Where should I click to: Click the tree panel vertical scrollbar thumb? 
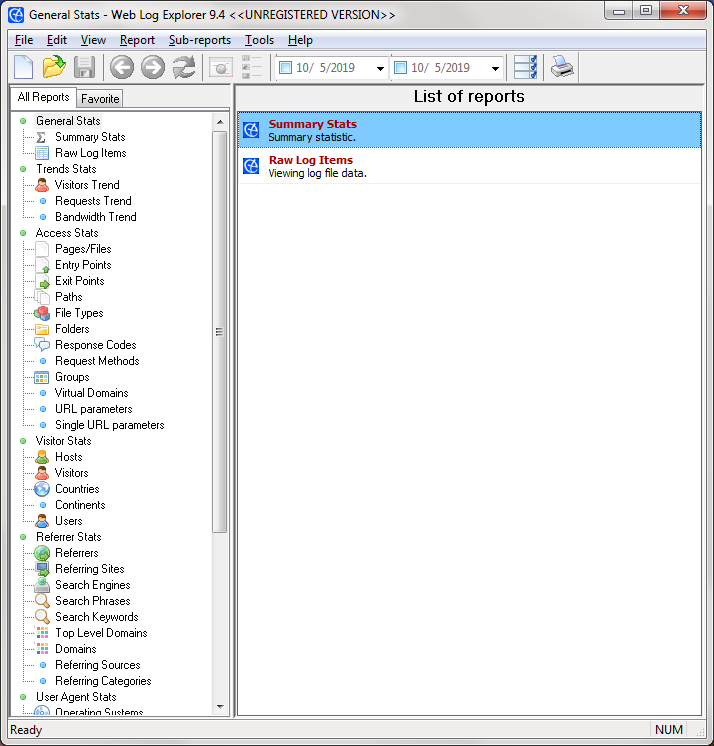(x=219, y=332)
